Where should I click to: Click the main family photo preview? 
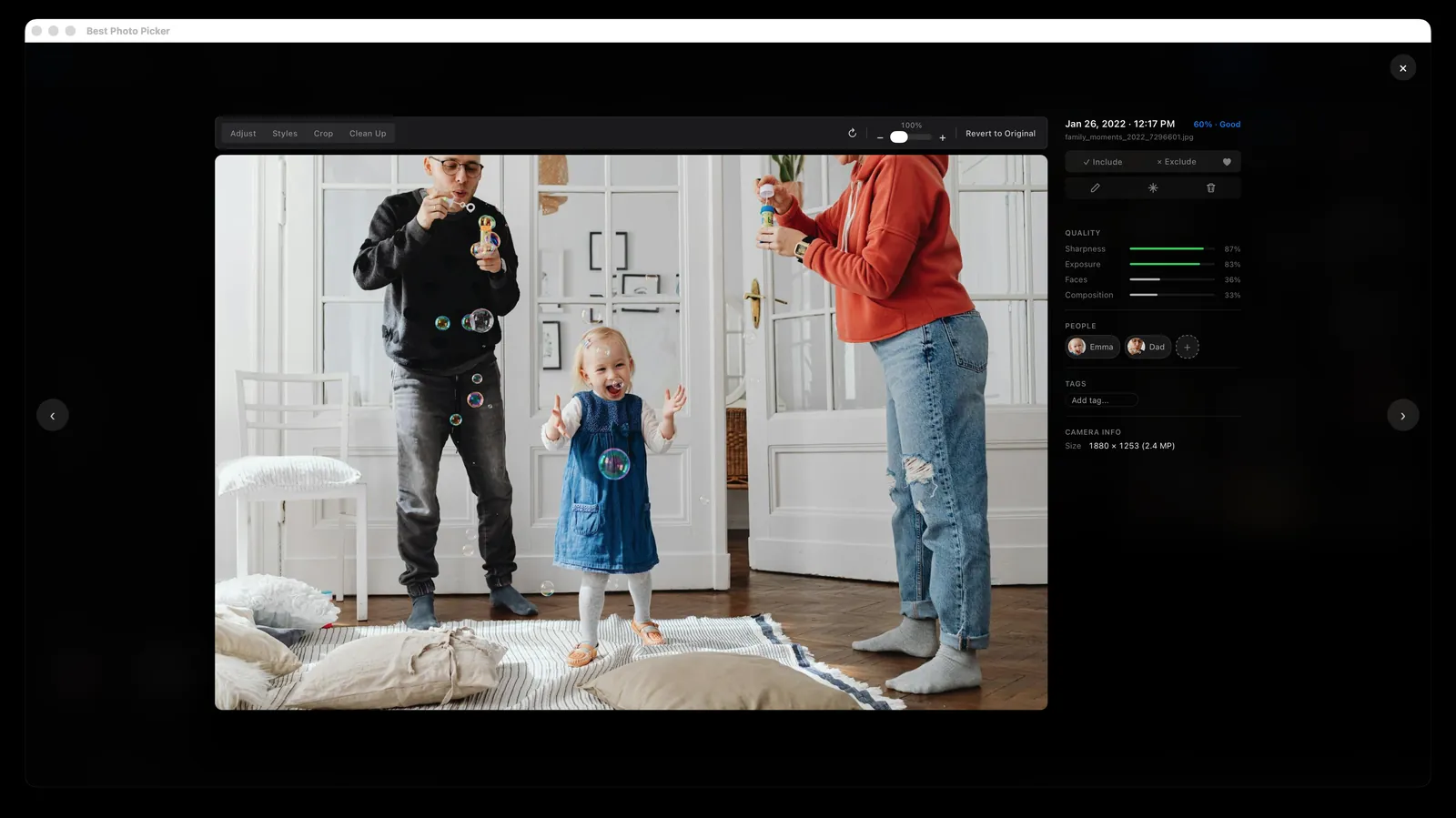coord(631,432)
